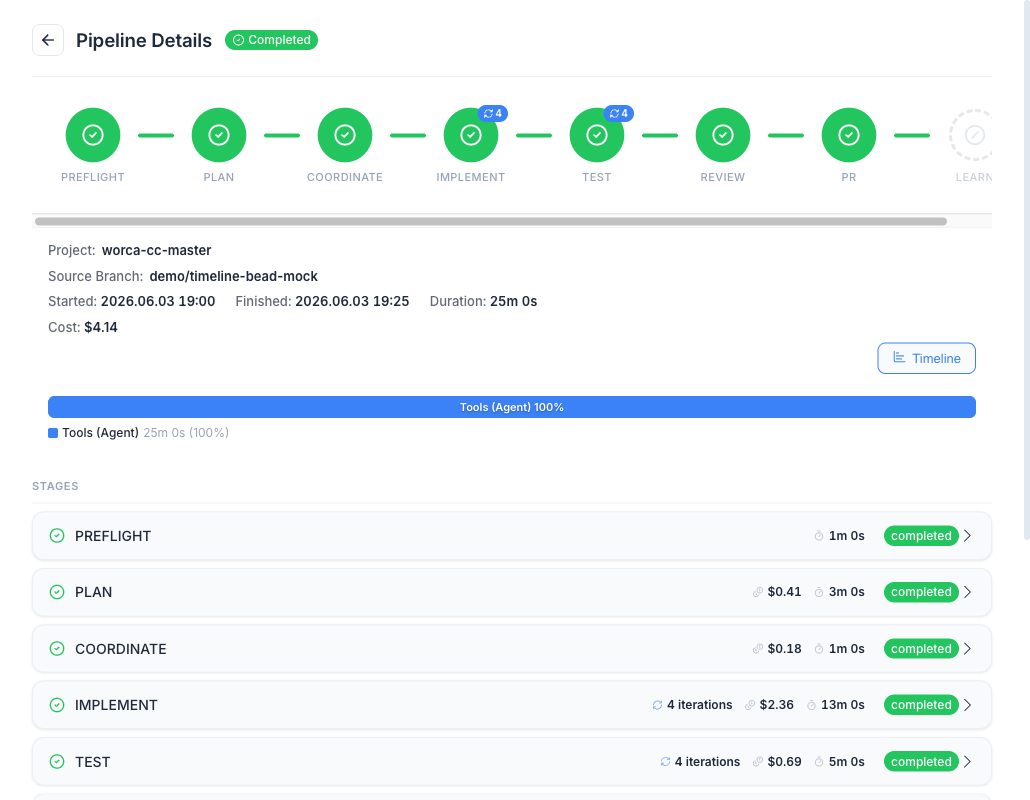The height and width of the screenshot is (800, 1030).
Task: Click the pending LEARN stage circle
Action: (x=974, y=135)
